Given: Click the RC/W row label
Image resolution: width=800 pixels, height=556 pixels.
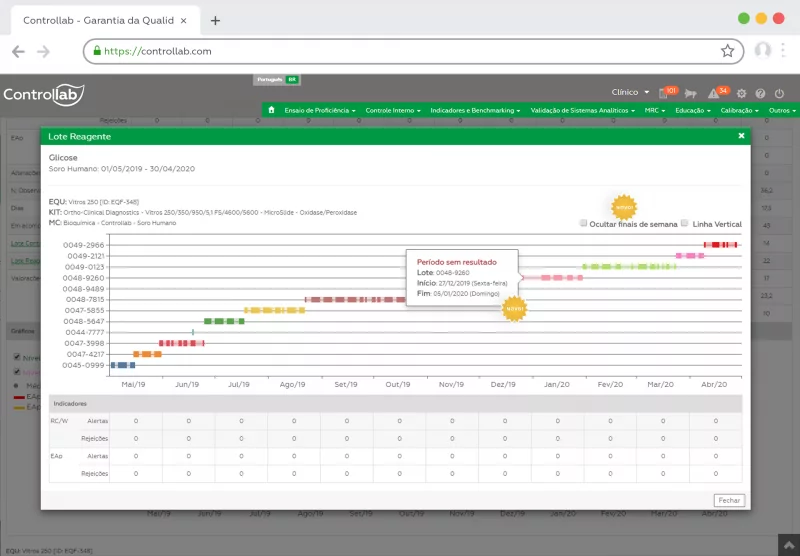Looking at the screenshot, I should 59,421.
